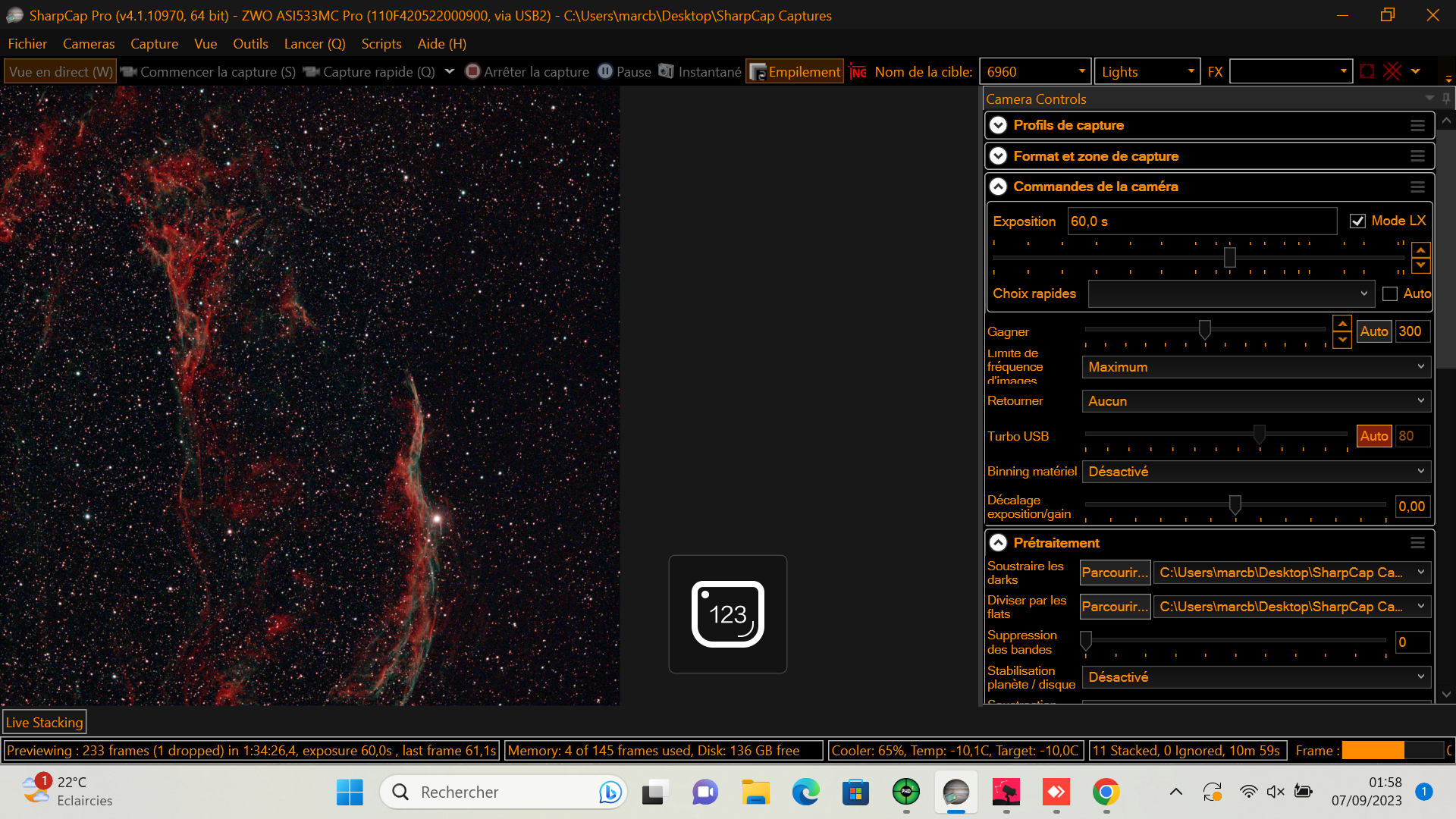This screenshot has height=819, width=1456.
Task: Open Retourner Aucun dropdown
Action: [x=1257, y=401]
